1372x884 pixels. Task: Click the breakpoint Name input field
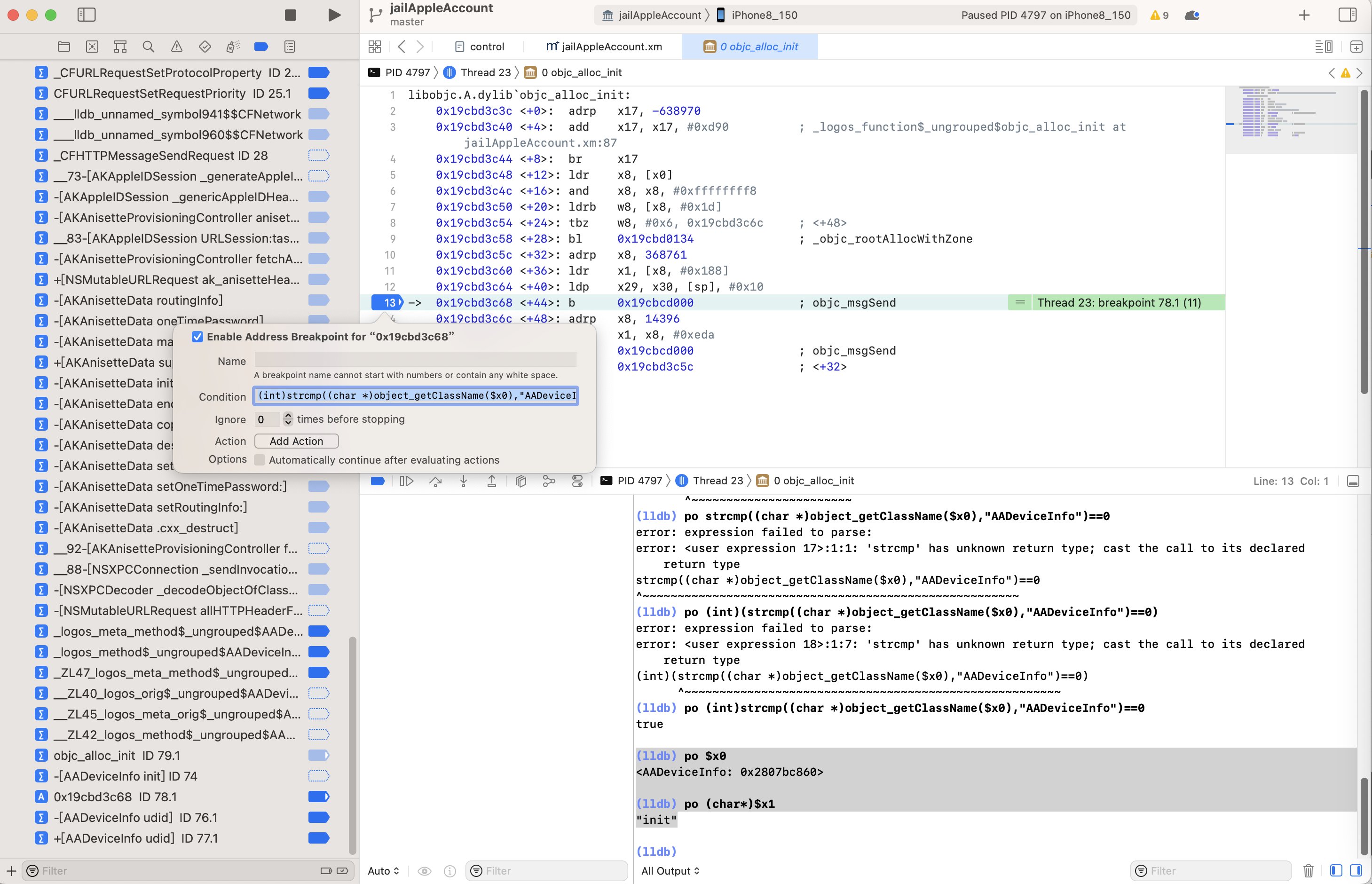click(x=416, y=360)
